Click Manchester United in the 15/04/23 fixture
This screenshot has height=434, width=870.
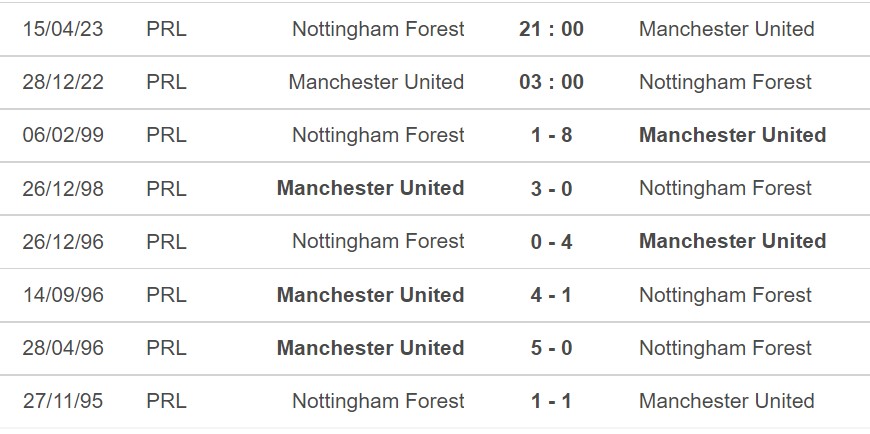[x=727, y=29]
